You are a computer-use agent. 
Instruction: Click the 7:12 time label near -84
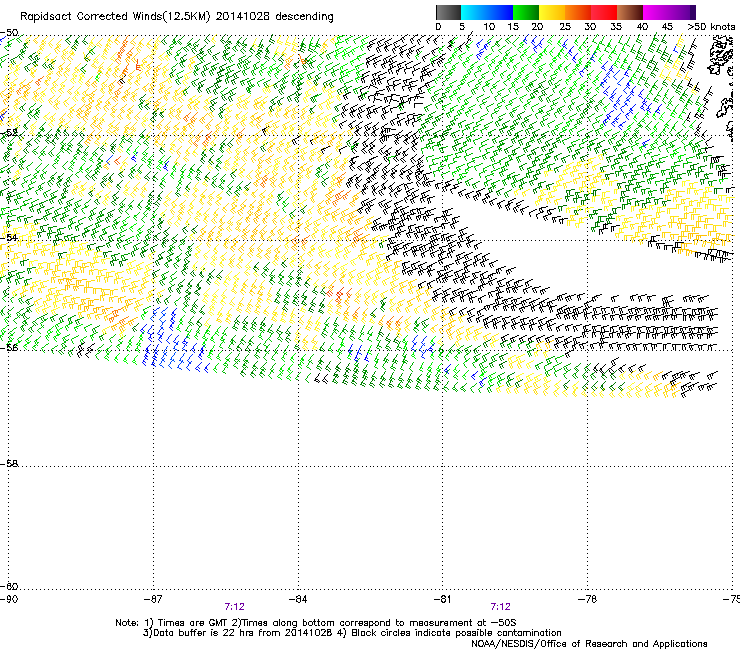coord(235,607)
